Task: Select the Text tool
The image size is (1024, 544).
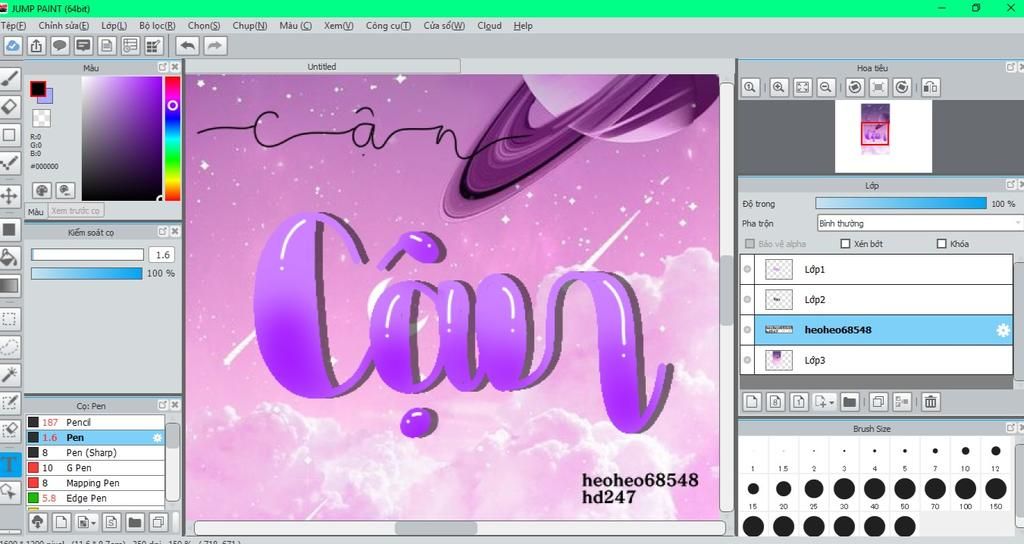Action: coord(9,465)
